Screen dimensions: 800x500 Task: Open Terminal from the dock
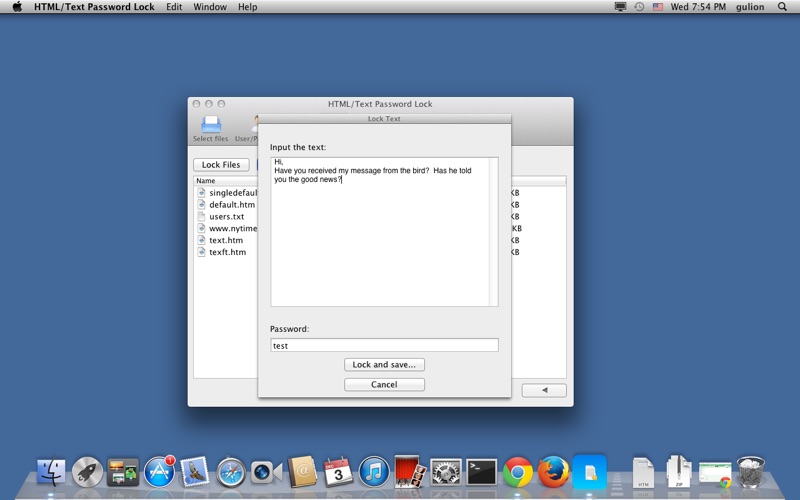point(482,472)
